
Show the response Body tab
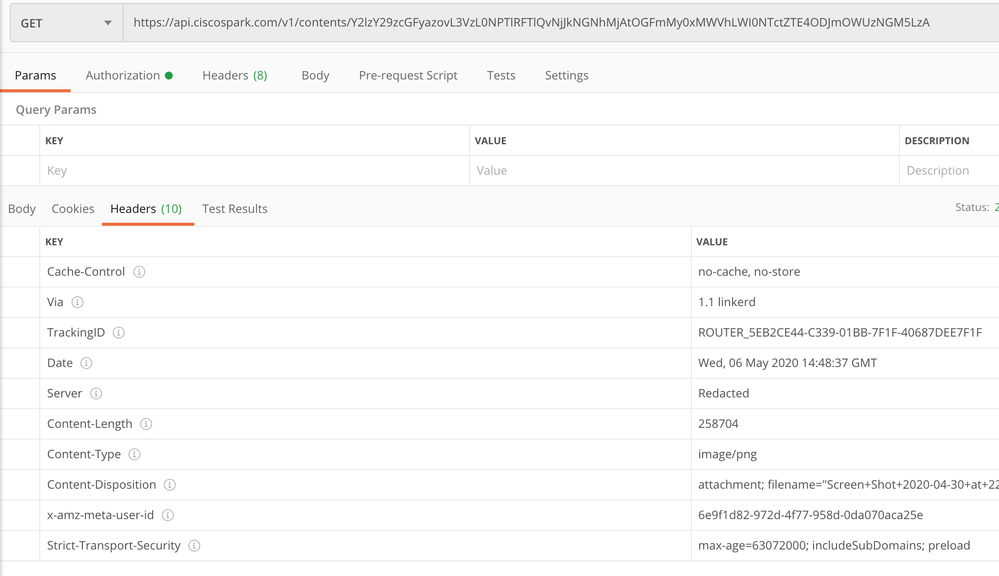22,209
